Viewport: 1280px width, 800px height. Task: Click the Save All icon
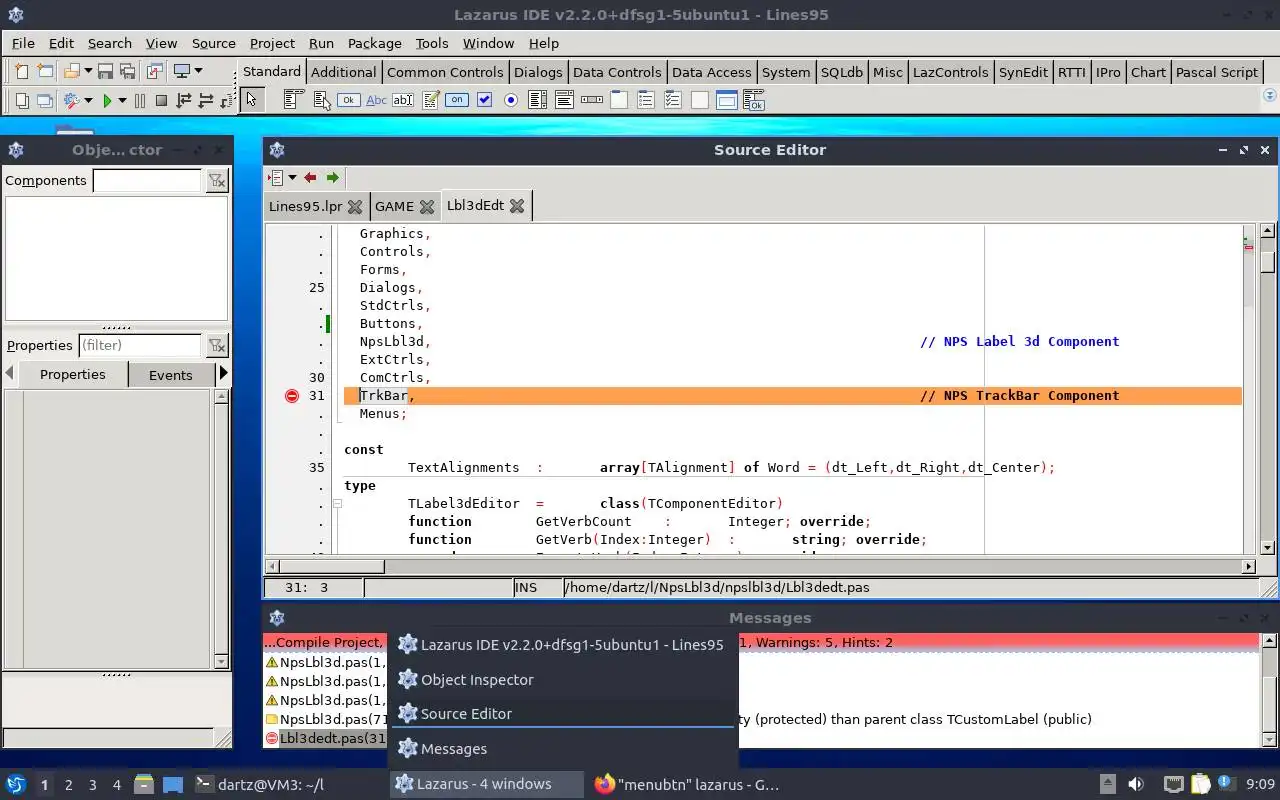click(128, 71)
